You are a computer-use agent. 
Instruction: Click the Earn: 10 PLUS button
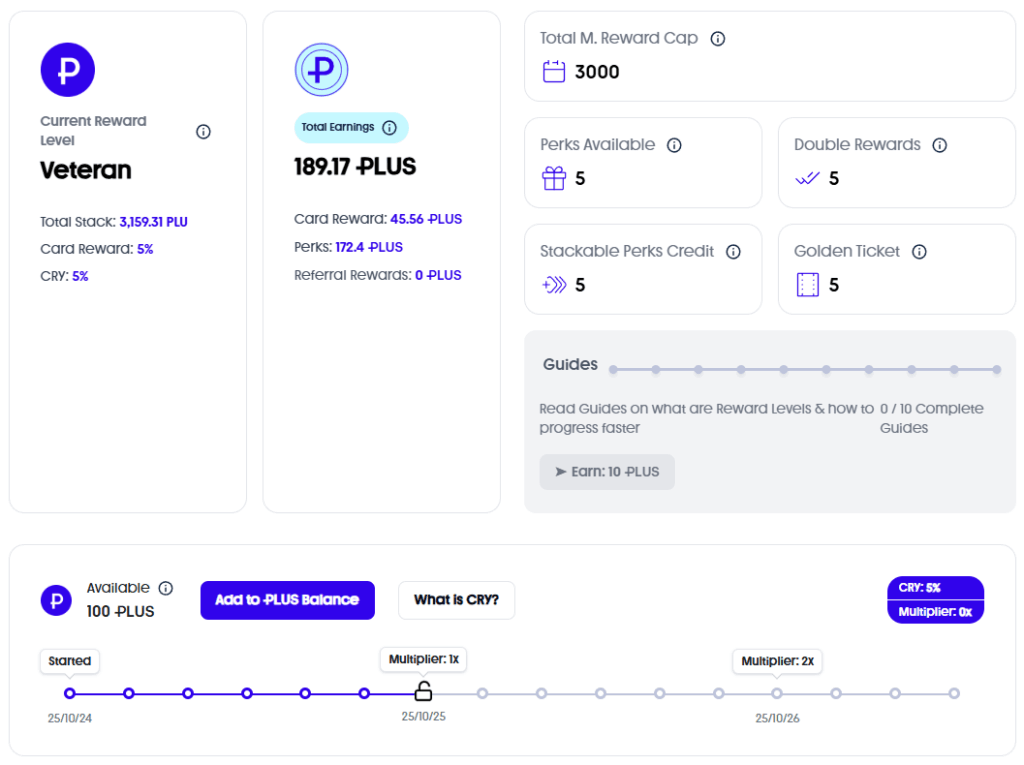click(607, 472)
